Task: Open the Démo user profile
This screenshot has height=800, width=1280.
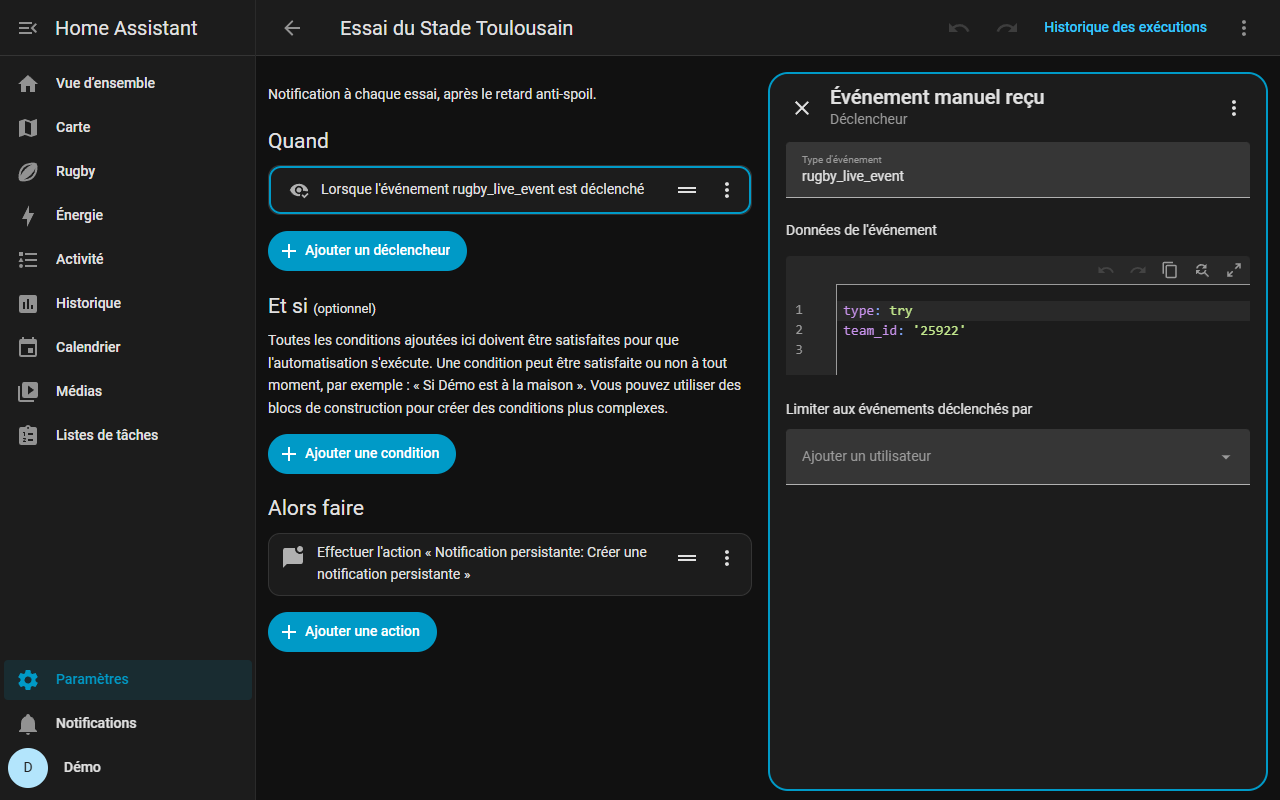Action: pos(128,767)
